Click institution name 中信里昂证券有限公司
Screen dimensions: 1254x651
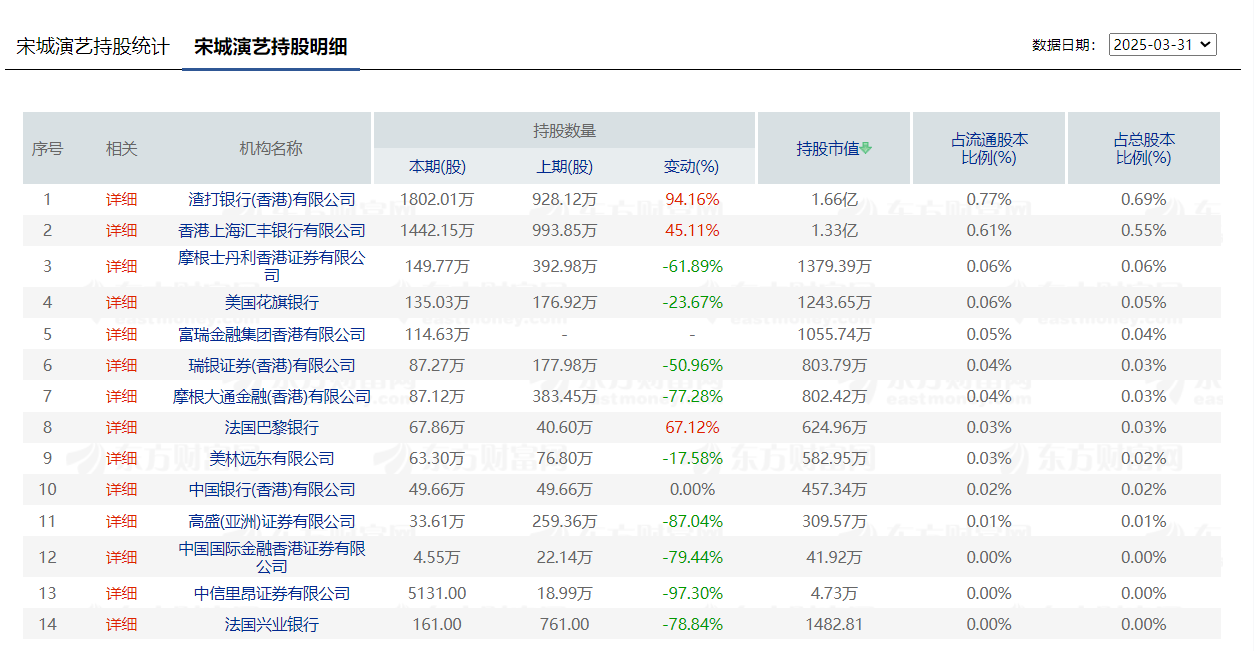pos(272,593)
